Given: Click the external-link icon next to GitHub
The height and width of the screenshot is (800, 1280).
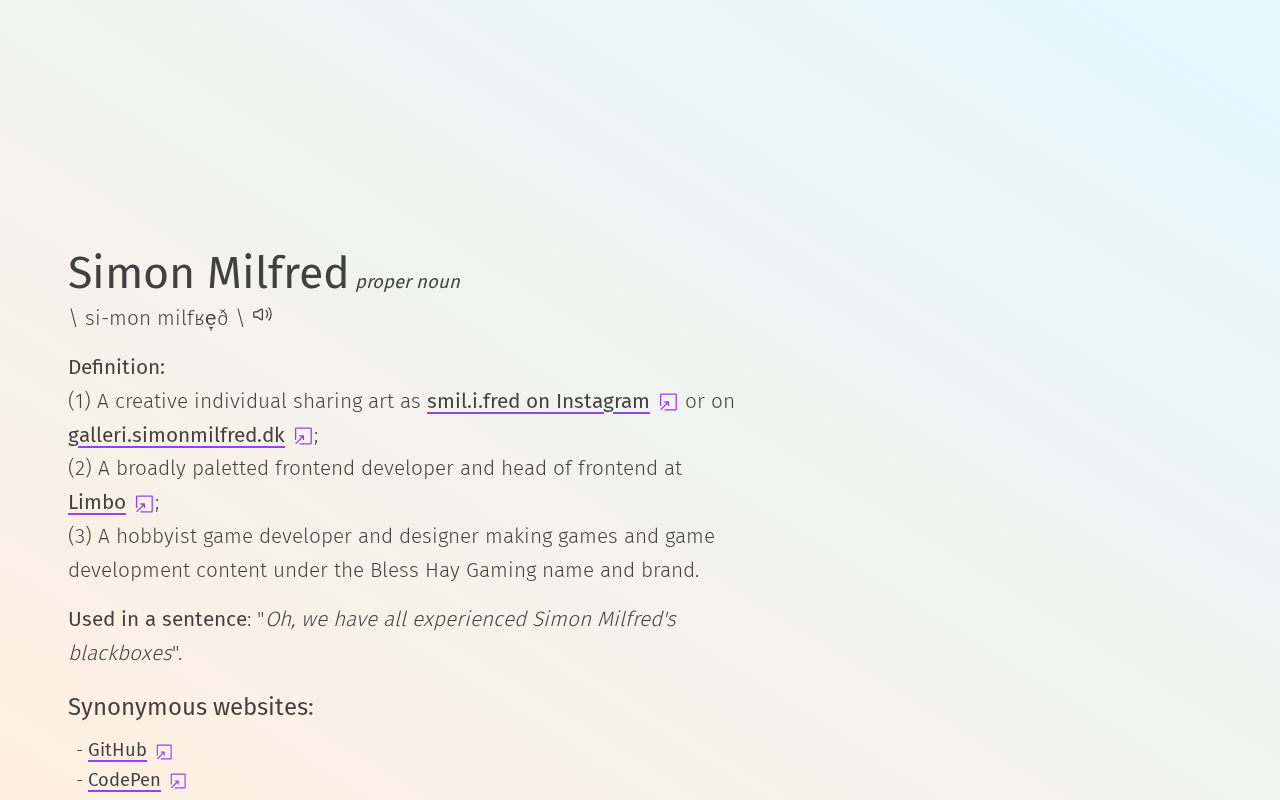Looking at the screenshot, I should tap(164, 752).
